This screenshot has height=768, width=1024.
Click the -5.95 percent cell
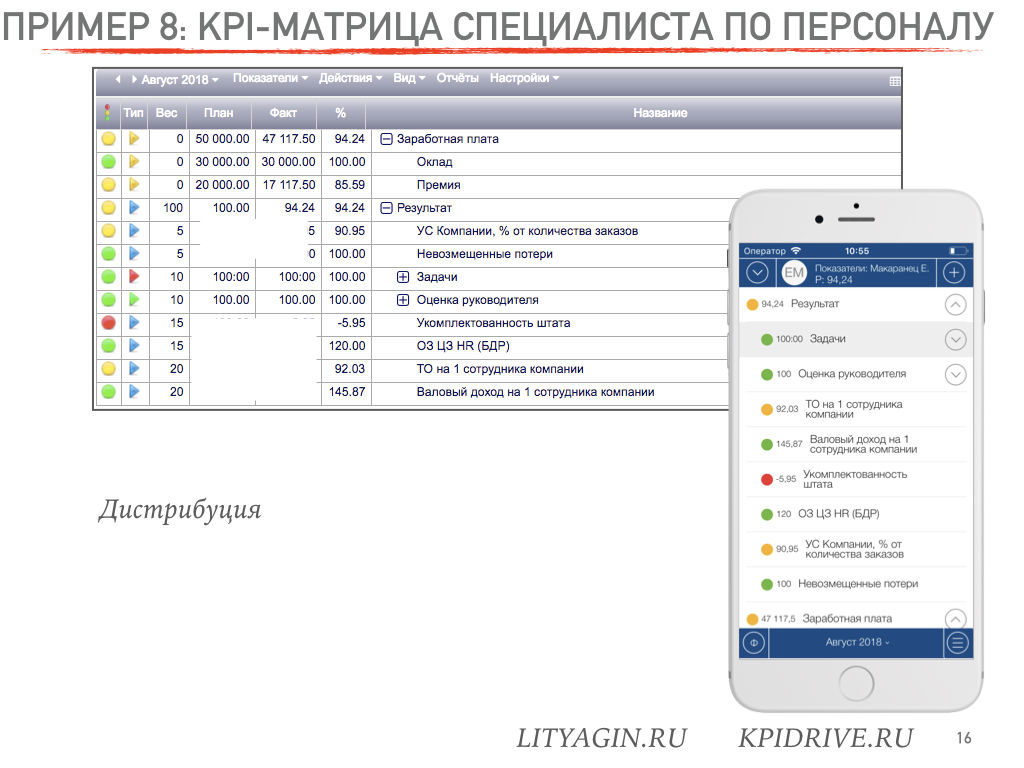click(351, 323)
